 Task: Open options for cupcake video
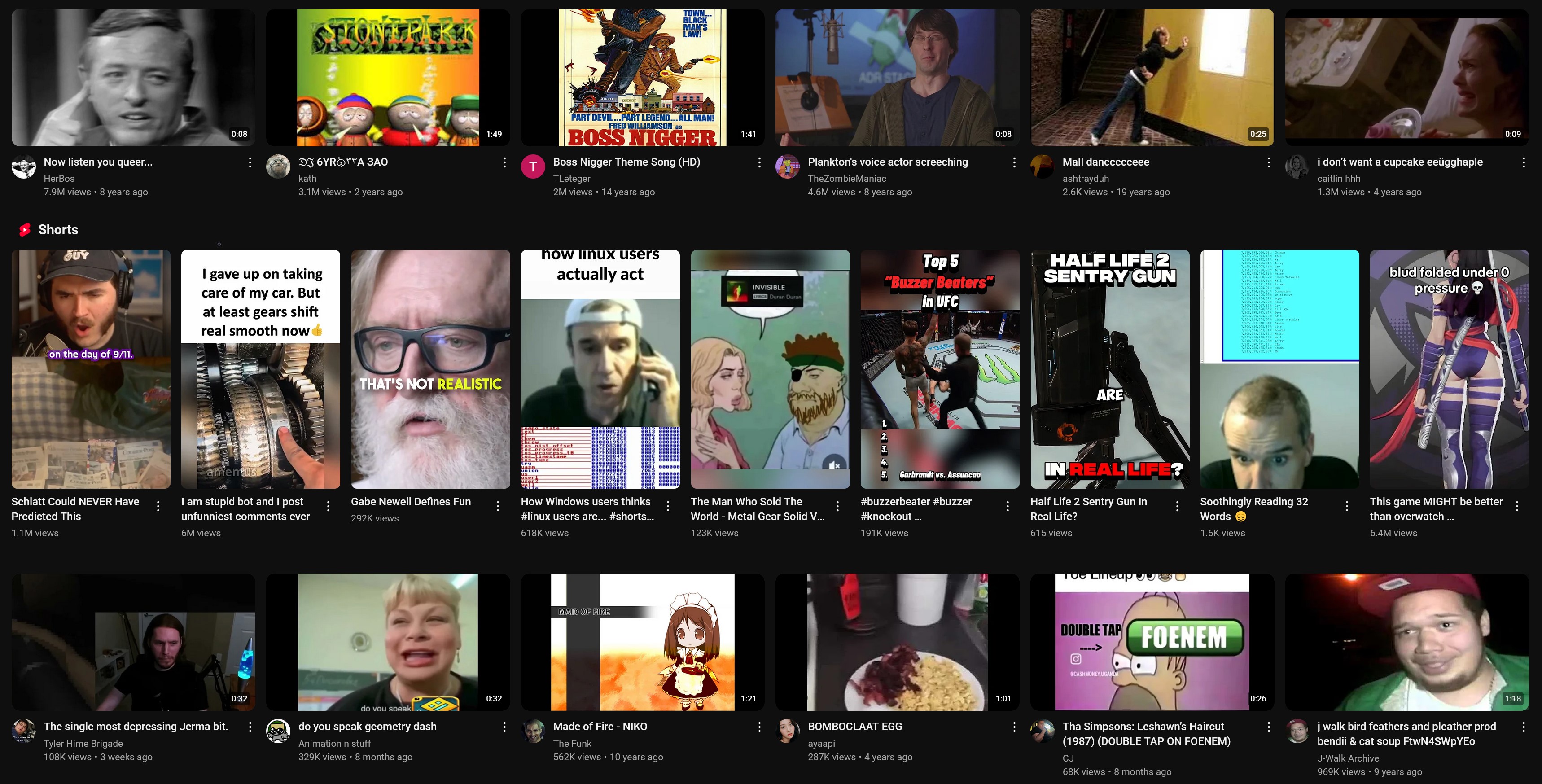pos(1524,162)
